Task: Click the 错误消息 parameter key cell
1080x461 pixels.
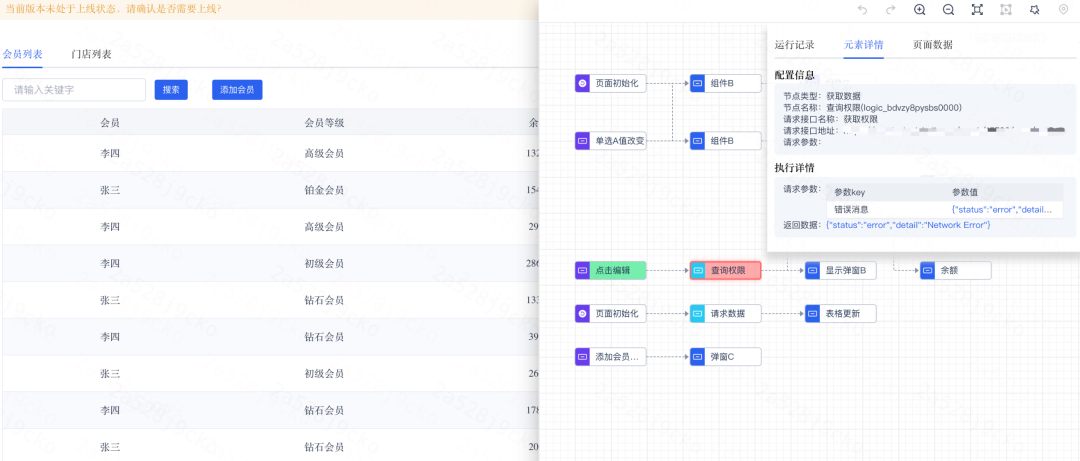Action: 851,209
